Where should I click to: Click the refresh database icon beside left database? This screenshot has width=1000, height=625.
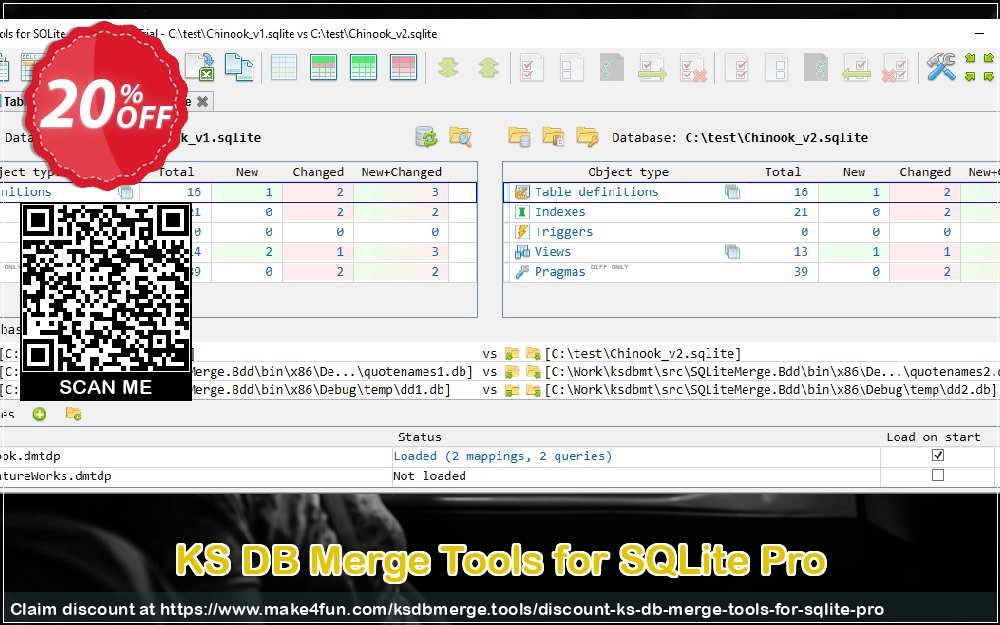(426, 137)
